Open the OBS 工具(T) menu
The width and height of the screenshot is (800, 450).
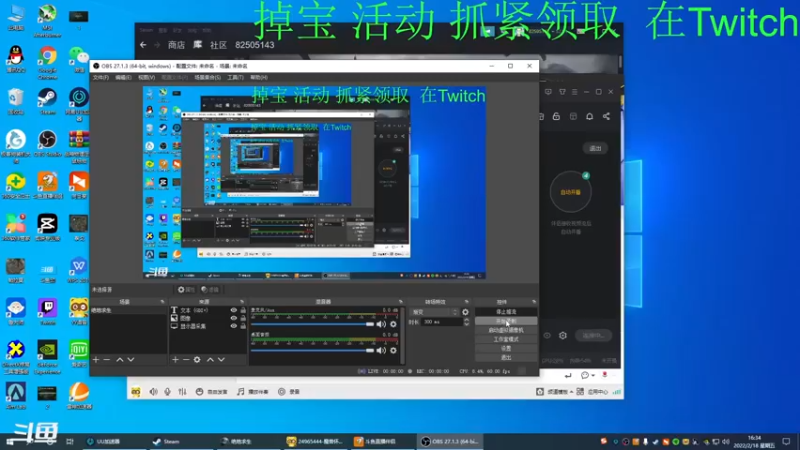[x=235, y=78]
